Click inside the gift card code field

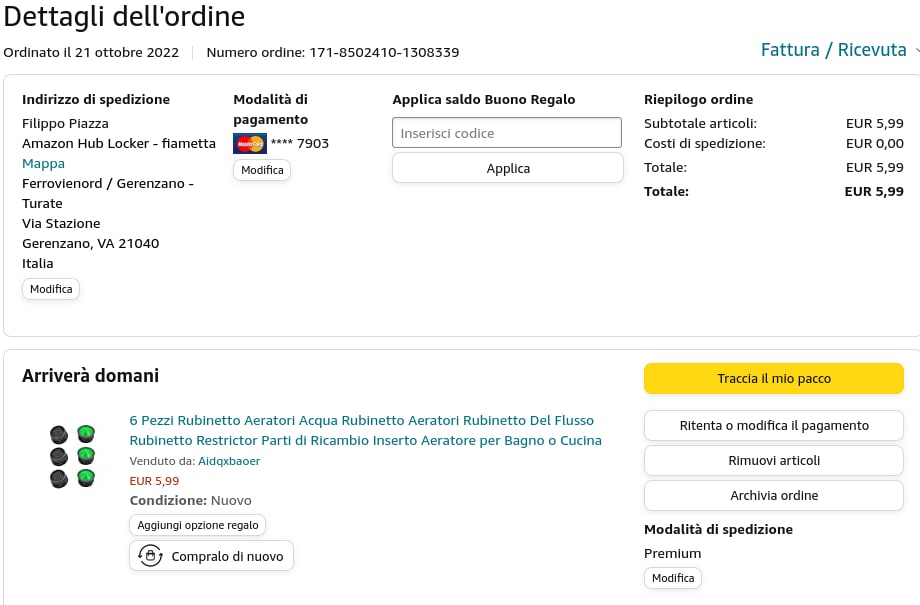click(x=507, y=133)
